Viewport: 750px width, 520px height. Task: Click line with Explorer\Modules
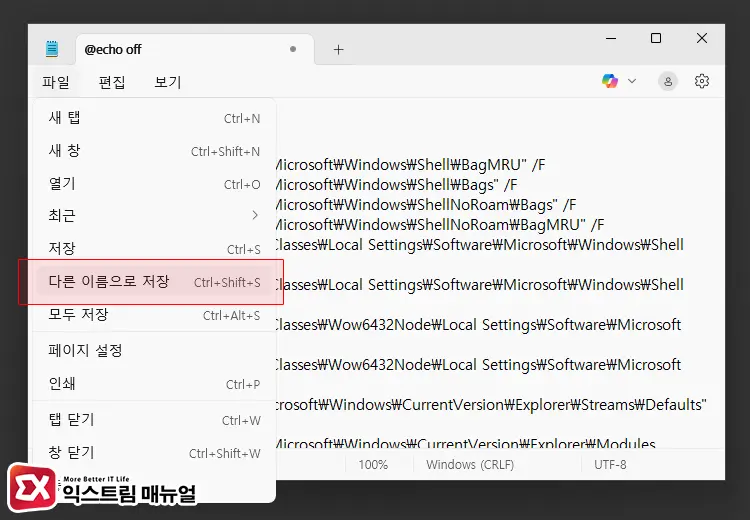coord(465,443)
